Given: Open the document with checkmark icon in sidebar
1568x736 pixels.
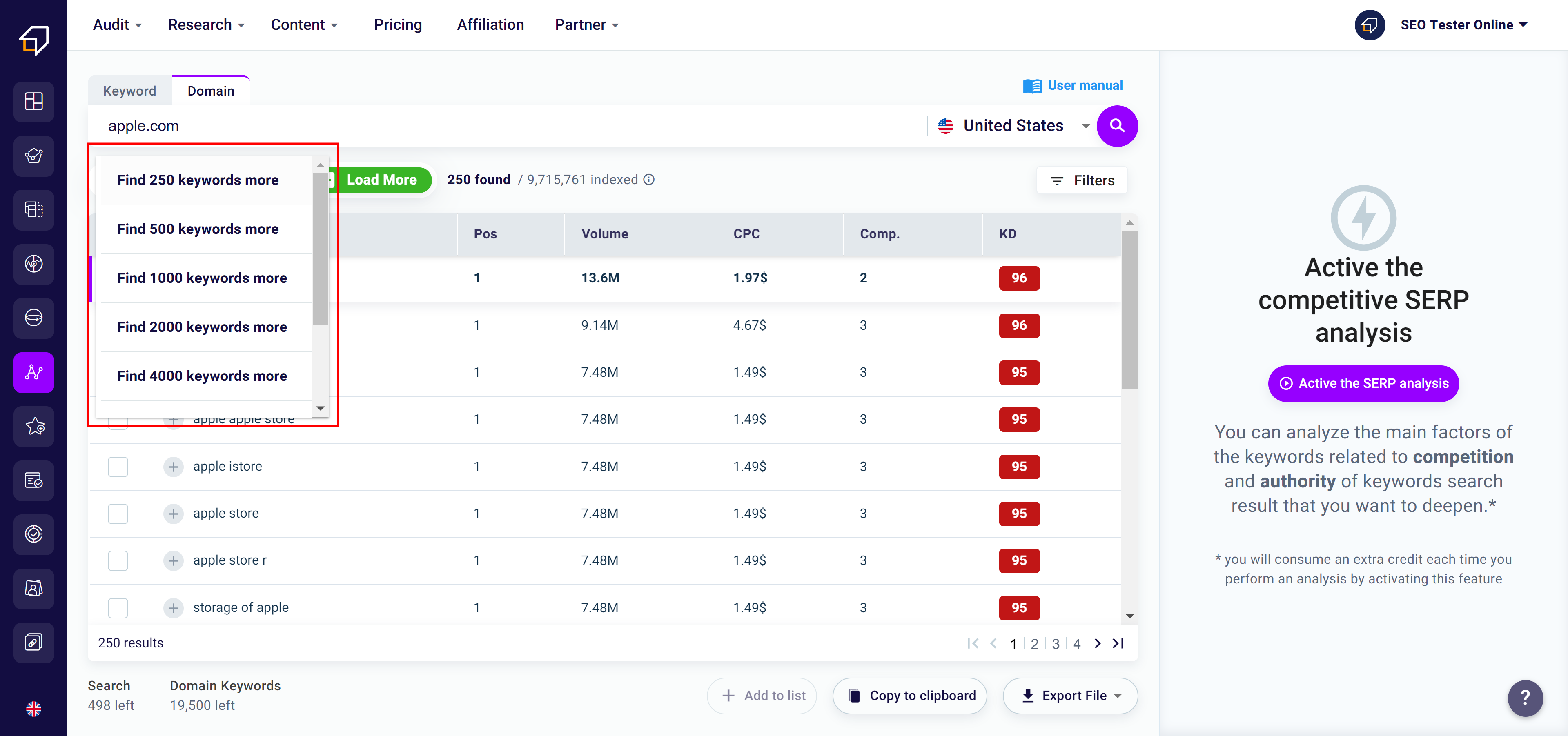Looking at the screenshot, I should click(33, 480).
